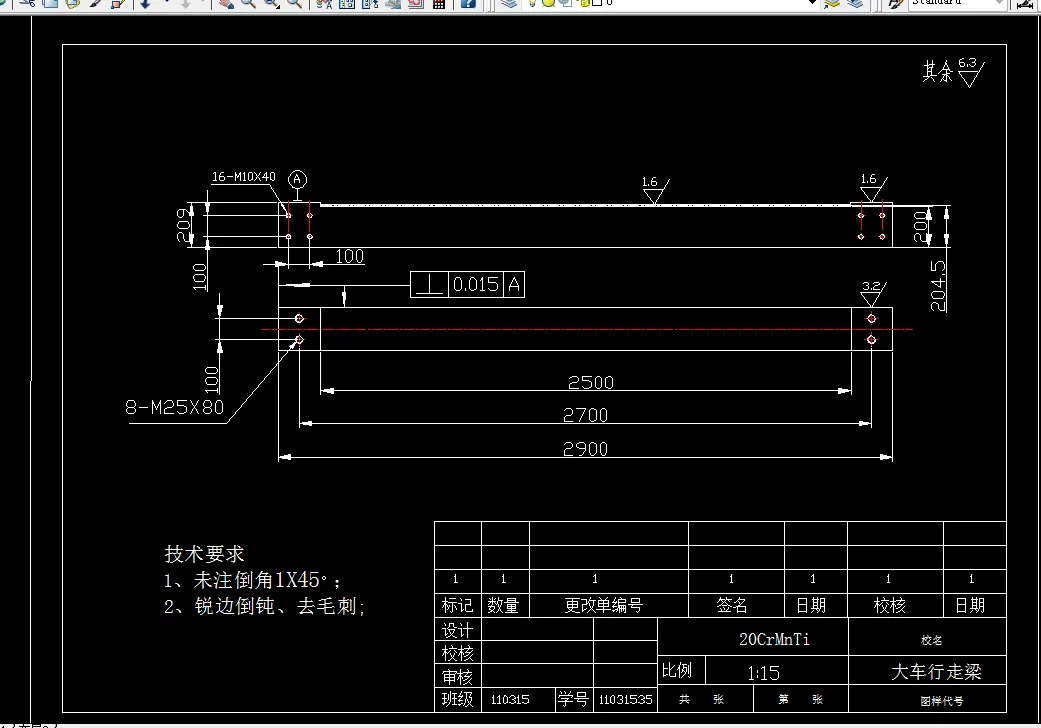
Task: Click the Layer Previous icon
Action: 856,3
